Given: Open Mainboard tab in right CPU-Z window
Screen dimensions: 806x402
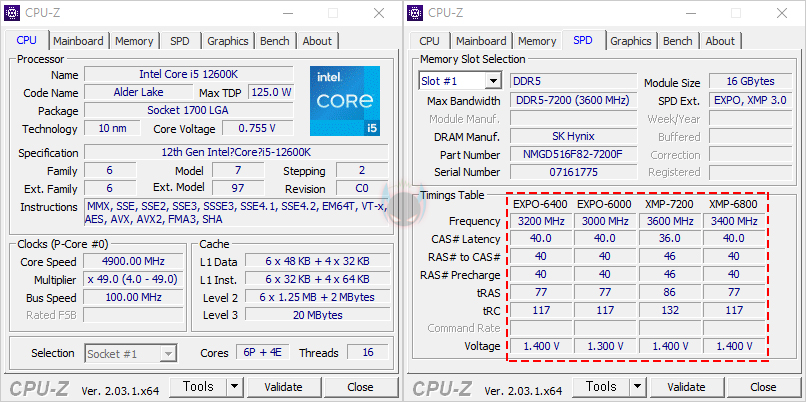Looking at the screenshot, I should 481,41.
